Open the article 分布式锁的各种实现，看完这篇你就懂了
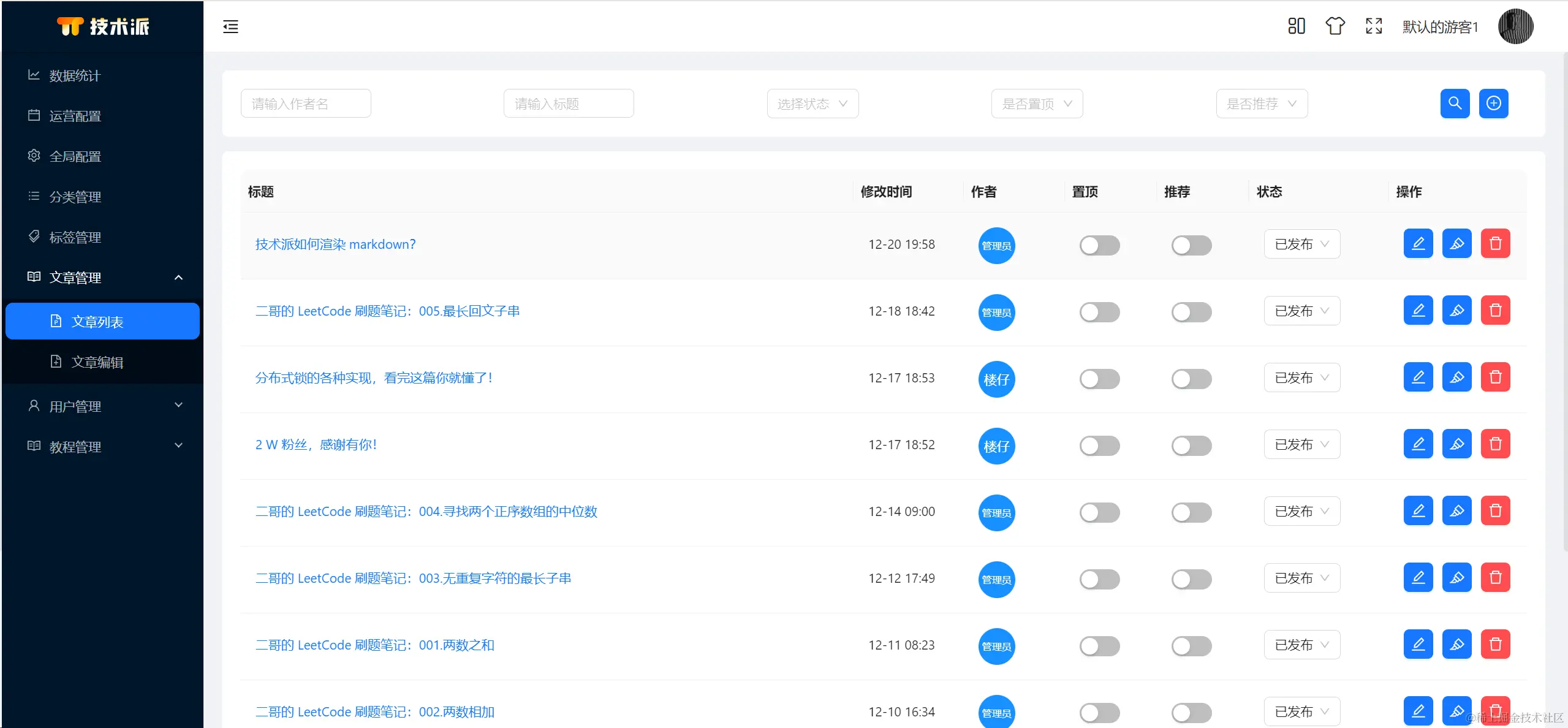The height and width of the screenshot is (728, 1568). [x=374, y=377]
